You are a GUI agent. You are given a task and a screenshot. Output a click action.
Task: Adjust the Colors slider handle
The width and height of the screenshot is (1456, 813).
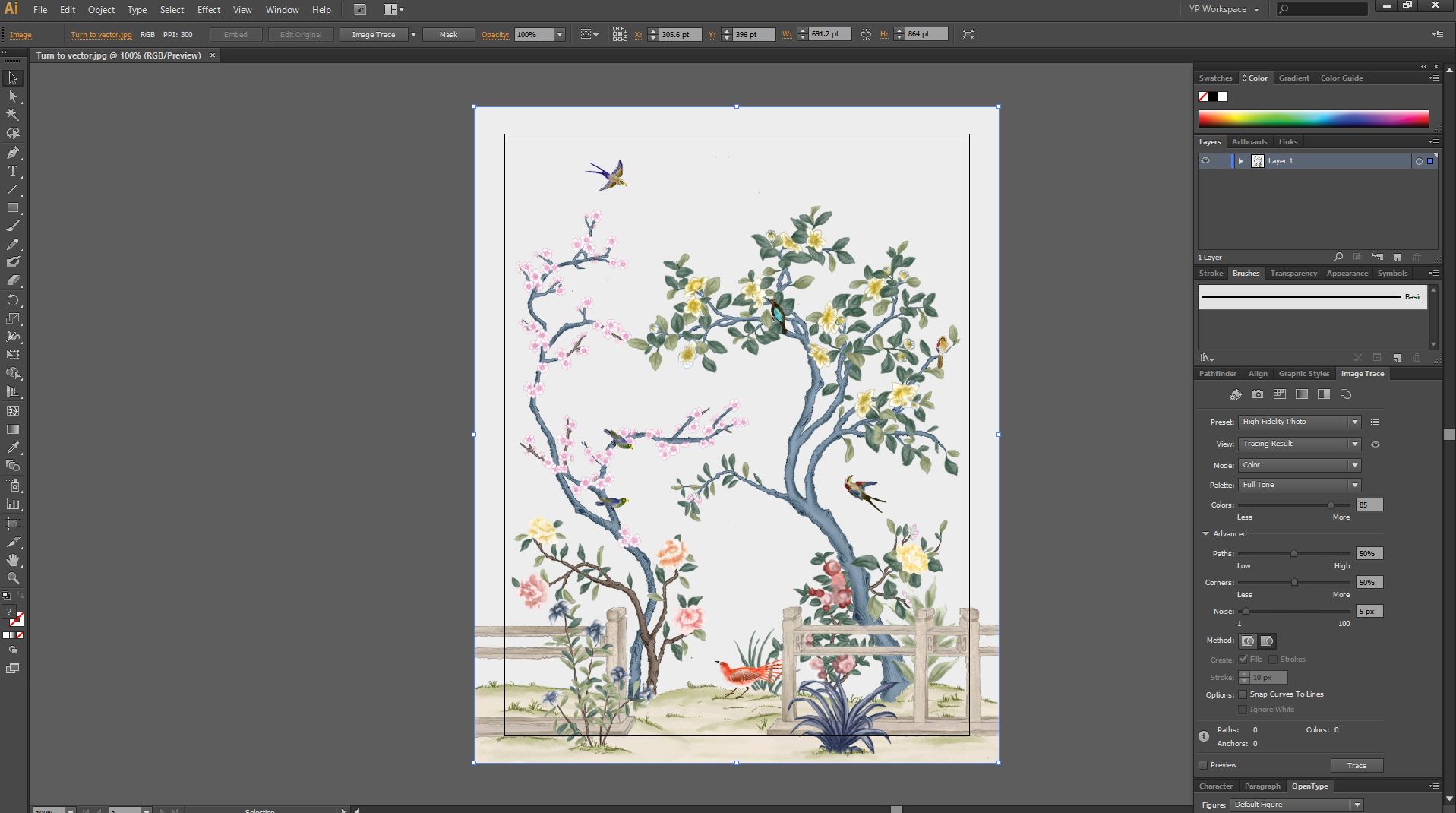(x=1331, y=505)
